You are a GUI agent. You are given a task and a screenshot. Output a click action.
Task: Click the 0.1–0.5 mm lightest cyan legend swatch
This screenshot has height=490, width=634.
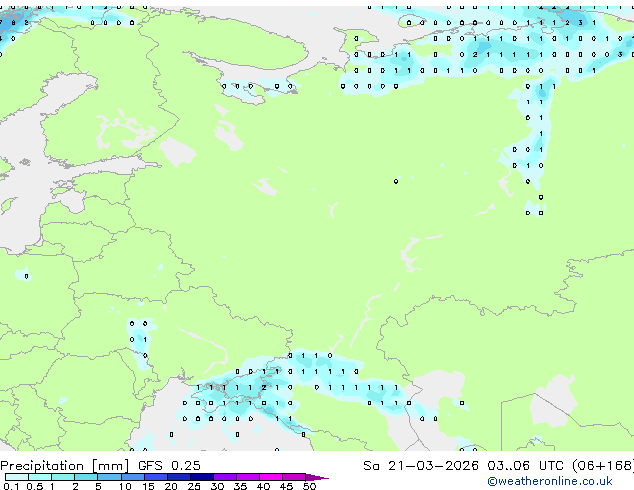(x=17, y=477)
